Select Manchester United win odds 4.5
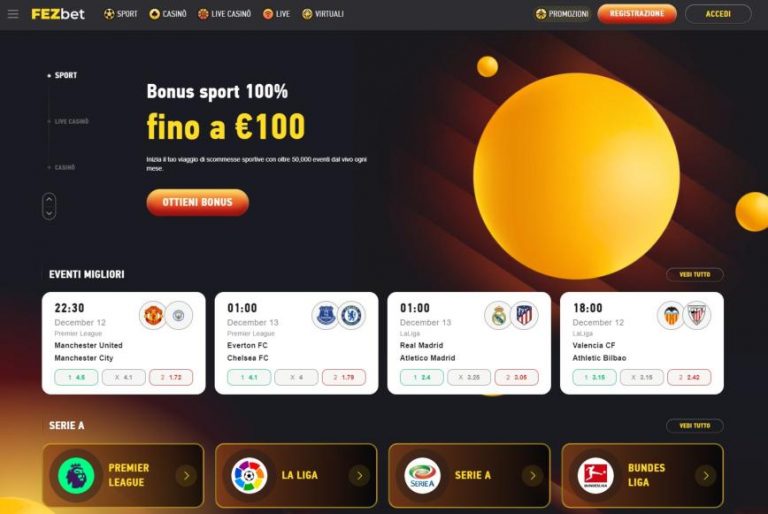This screenshot has height=514, width=768. click(76, 377)
